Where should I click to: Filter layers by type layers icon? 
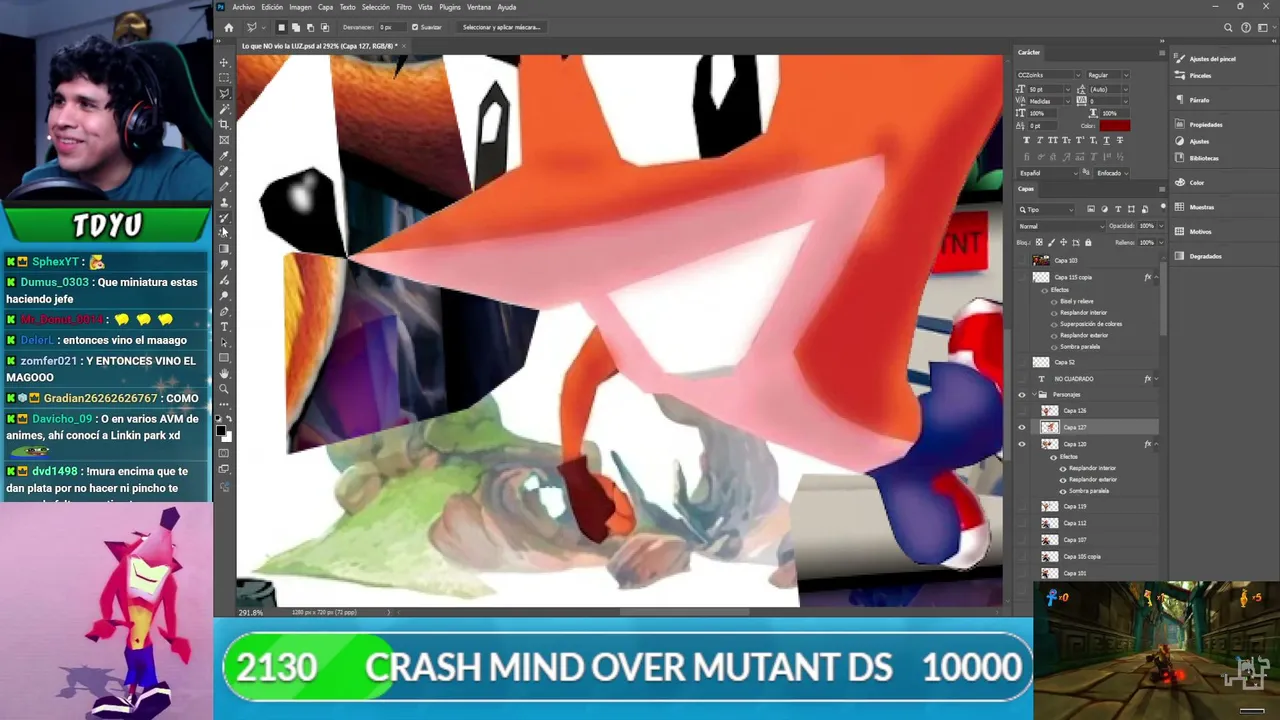(1117, 209)
